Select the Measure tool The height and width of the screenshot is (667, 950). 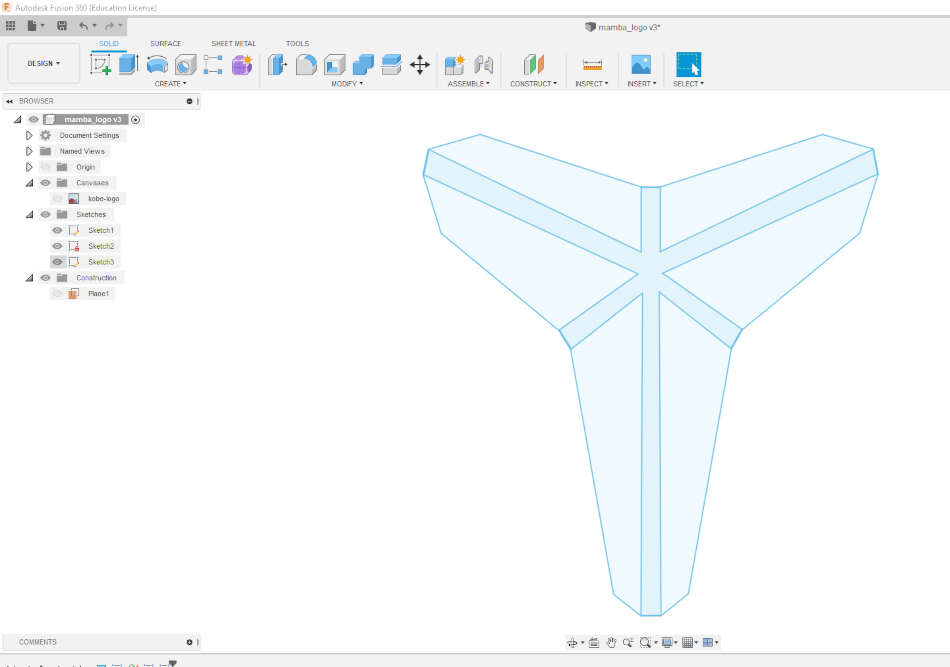pyautogui.click(x=592, y=64)
